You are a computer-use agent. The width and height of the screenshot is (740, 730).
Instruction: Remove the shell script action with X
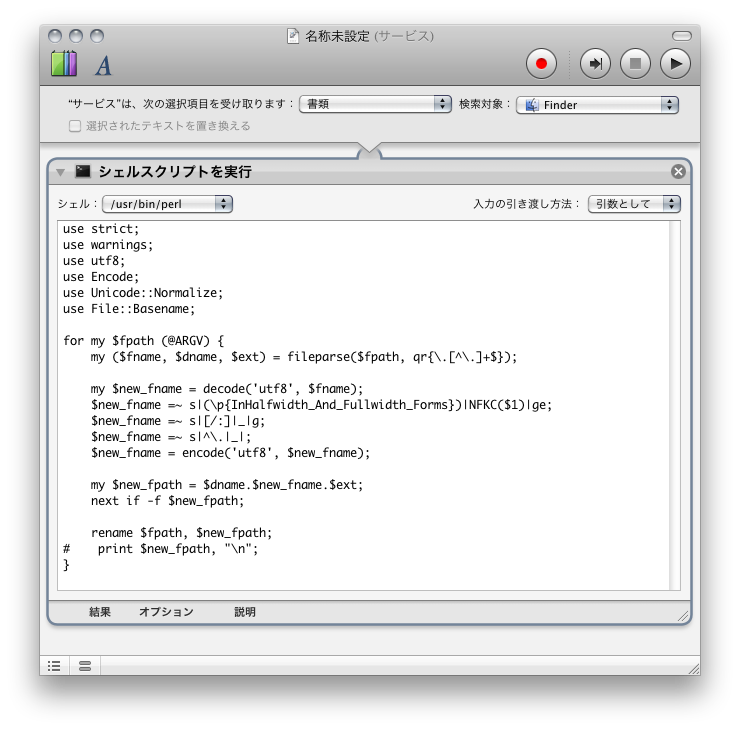(x=678, y=171)
